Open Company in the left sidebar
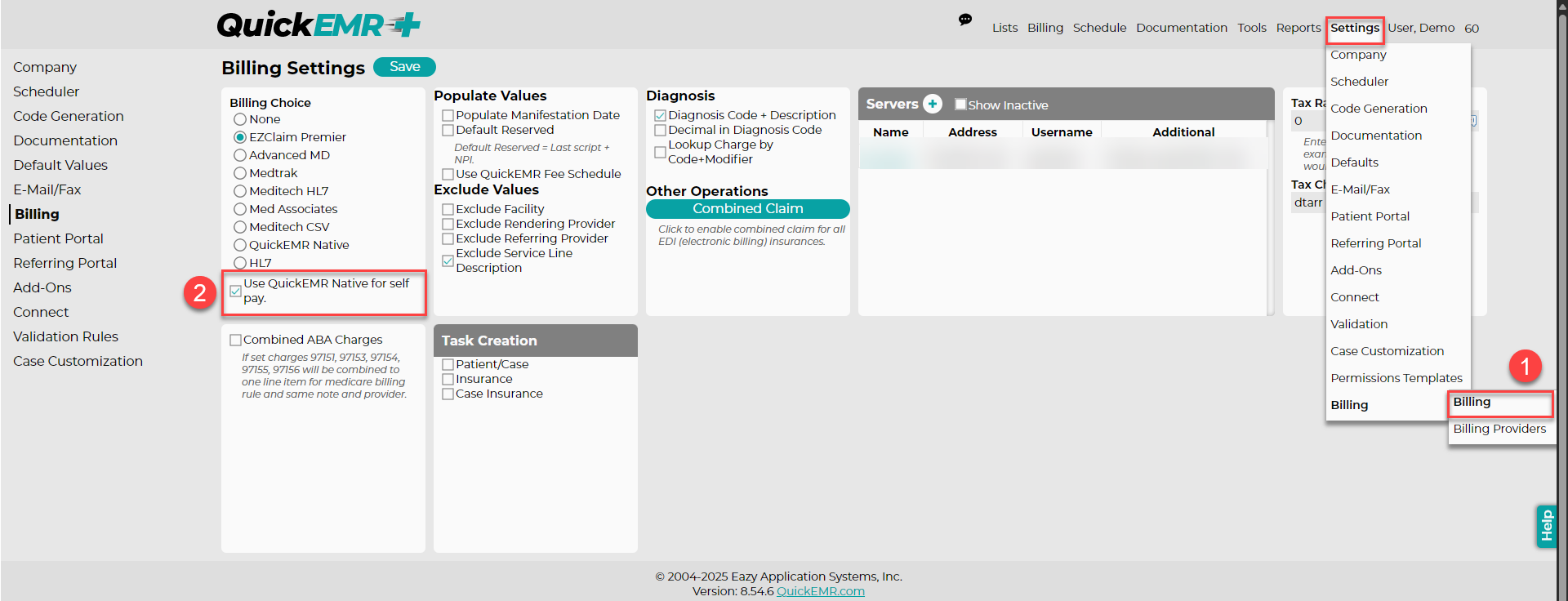 [x=45, y=67]
